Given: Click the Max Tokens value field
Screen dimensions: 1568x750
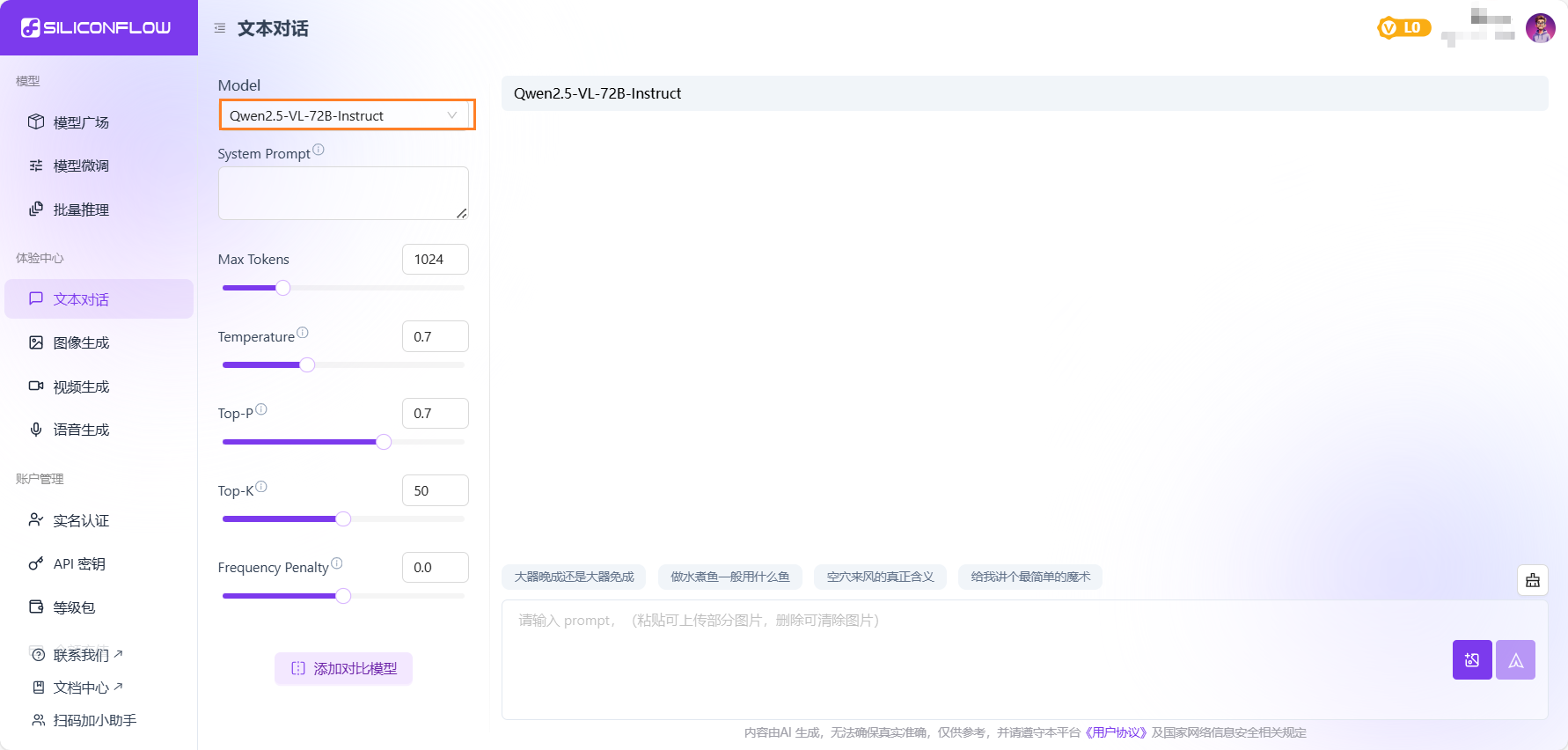Looking at the screenshot, I should [x=436, y=259].
